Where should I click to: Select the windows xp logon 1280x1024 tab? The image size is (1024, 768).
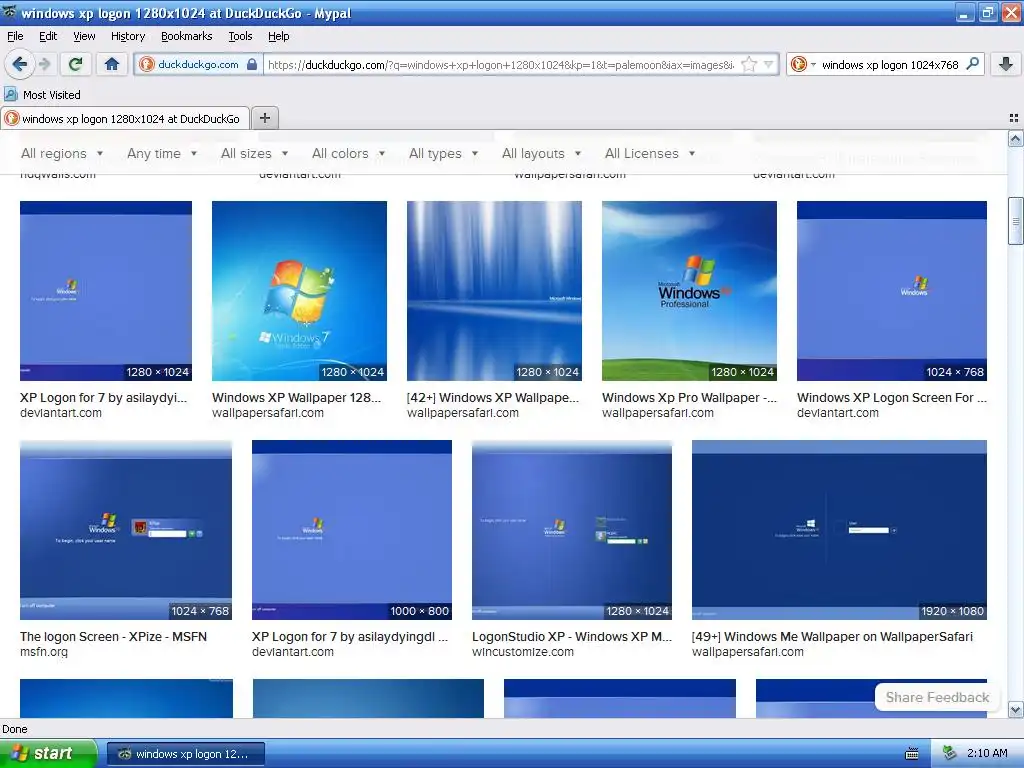point(125,118)
